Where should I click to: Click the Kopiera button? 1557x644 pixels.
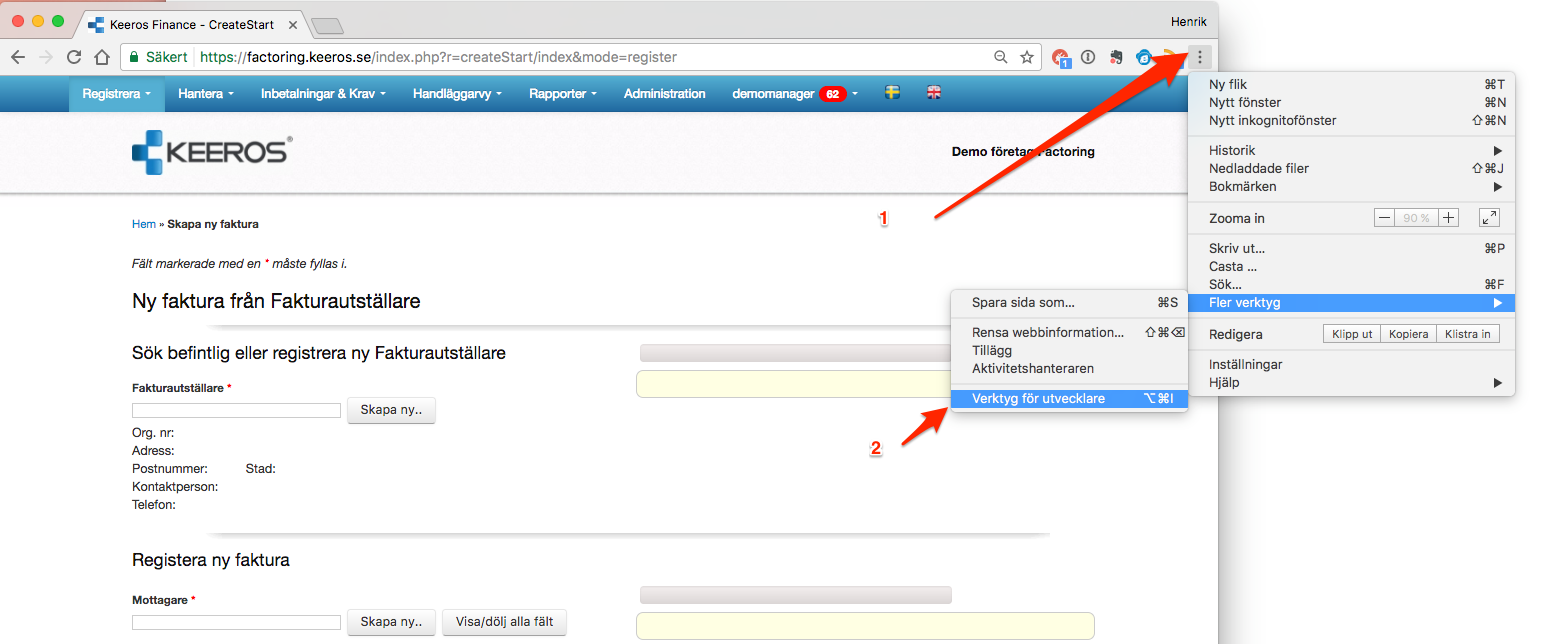point(1408,334)
